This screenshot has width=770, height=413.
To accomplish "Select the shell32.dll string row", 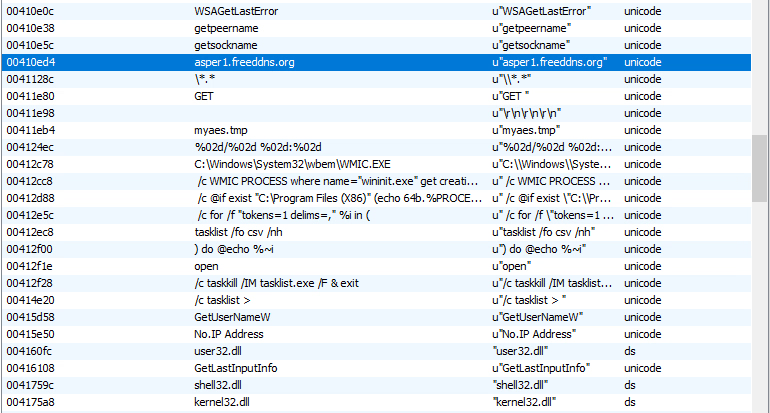I will pyautogui.click(x=376, y=385).
